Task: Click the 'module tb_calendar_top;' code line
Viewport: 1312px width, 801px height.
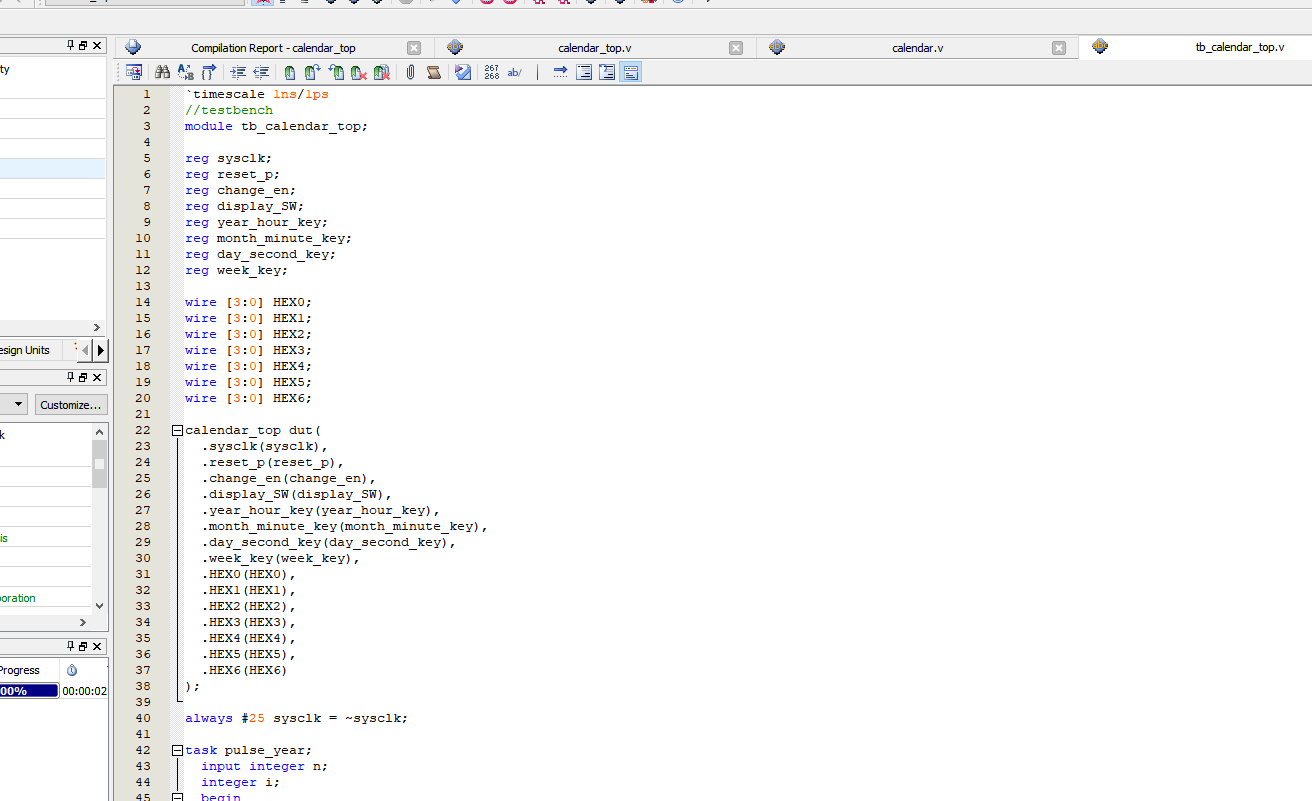Action: point(276,126)
